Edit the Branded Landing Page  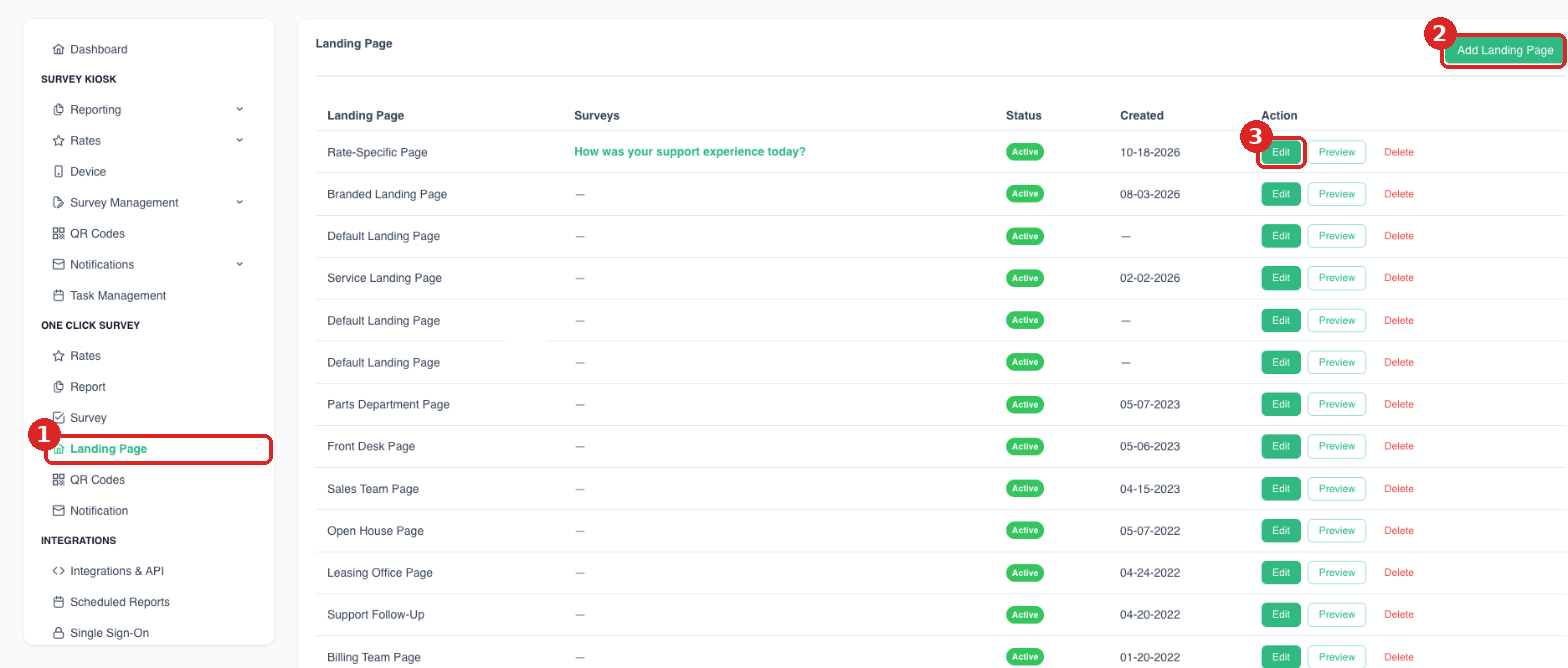click(1281, 194)
